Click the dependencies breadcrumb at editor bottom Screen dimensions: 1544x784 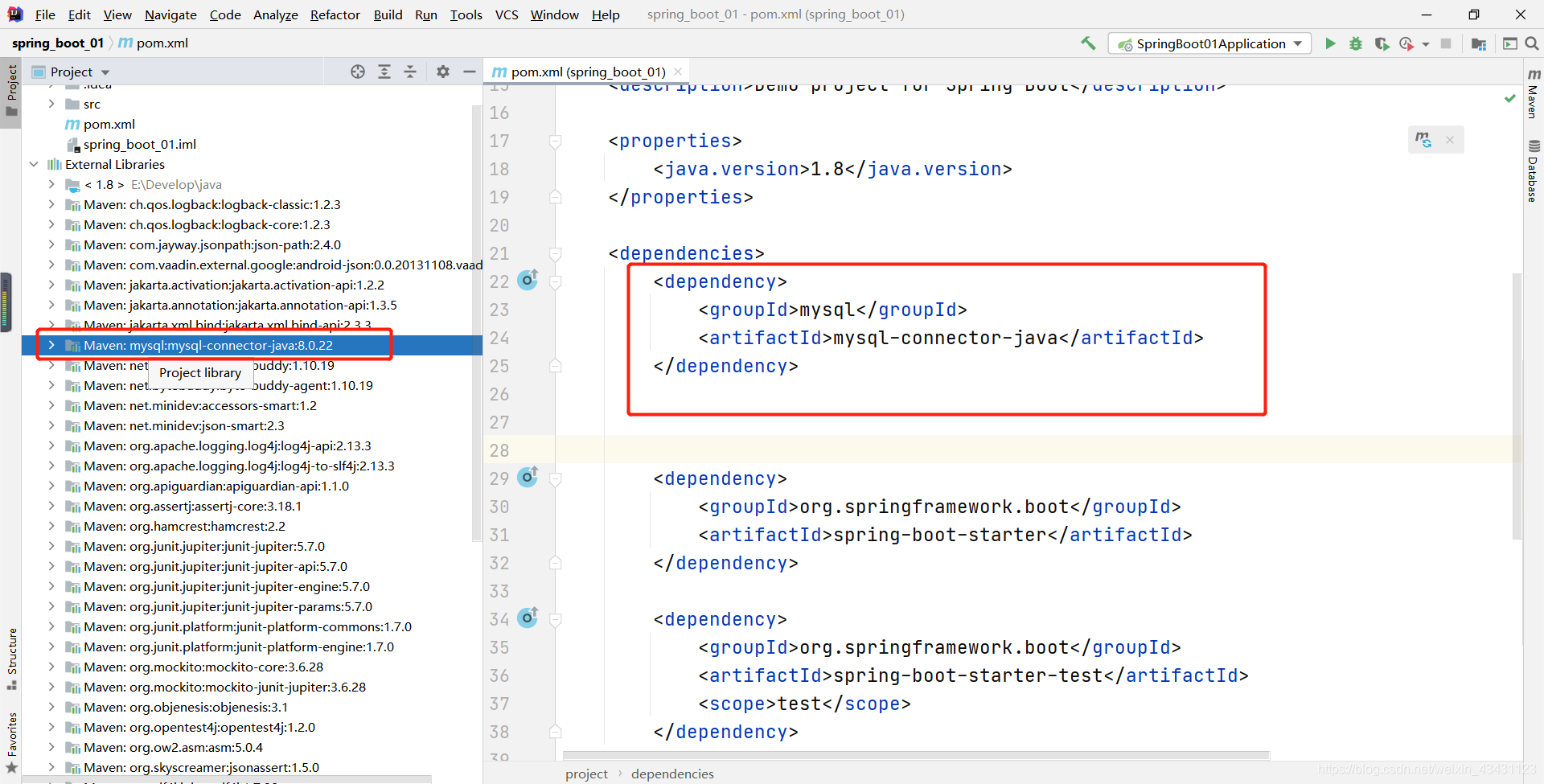pos(672,774)
